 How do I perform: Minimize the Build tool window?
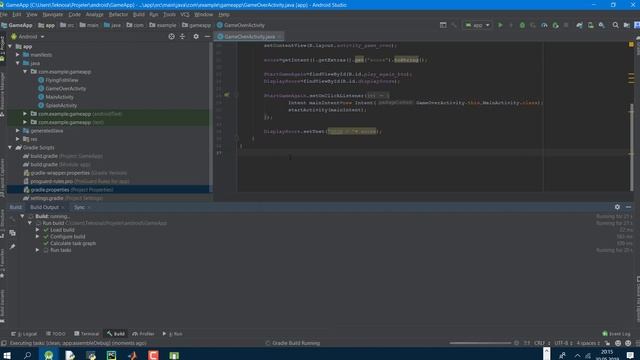click(628, 207)
